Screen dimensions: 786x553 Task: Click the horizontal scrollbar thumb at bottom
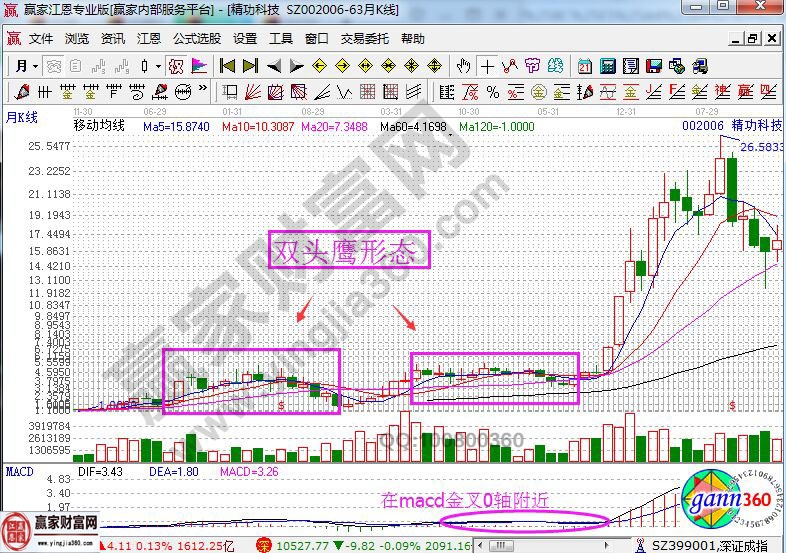(500, 545)
